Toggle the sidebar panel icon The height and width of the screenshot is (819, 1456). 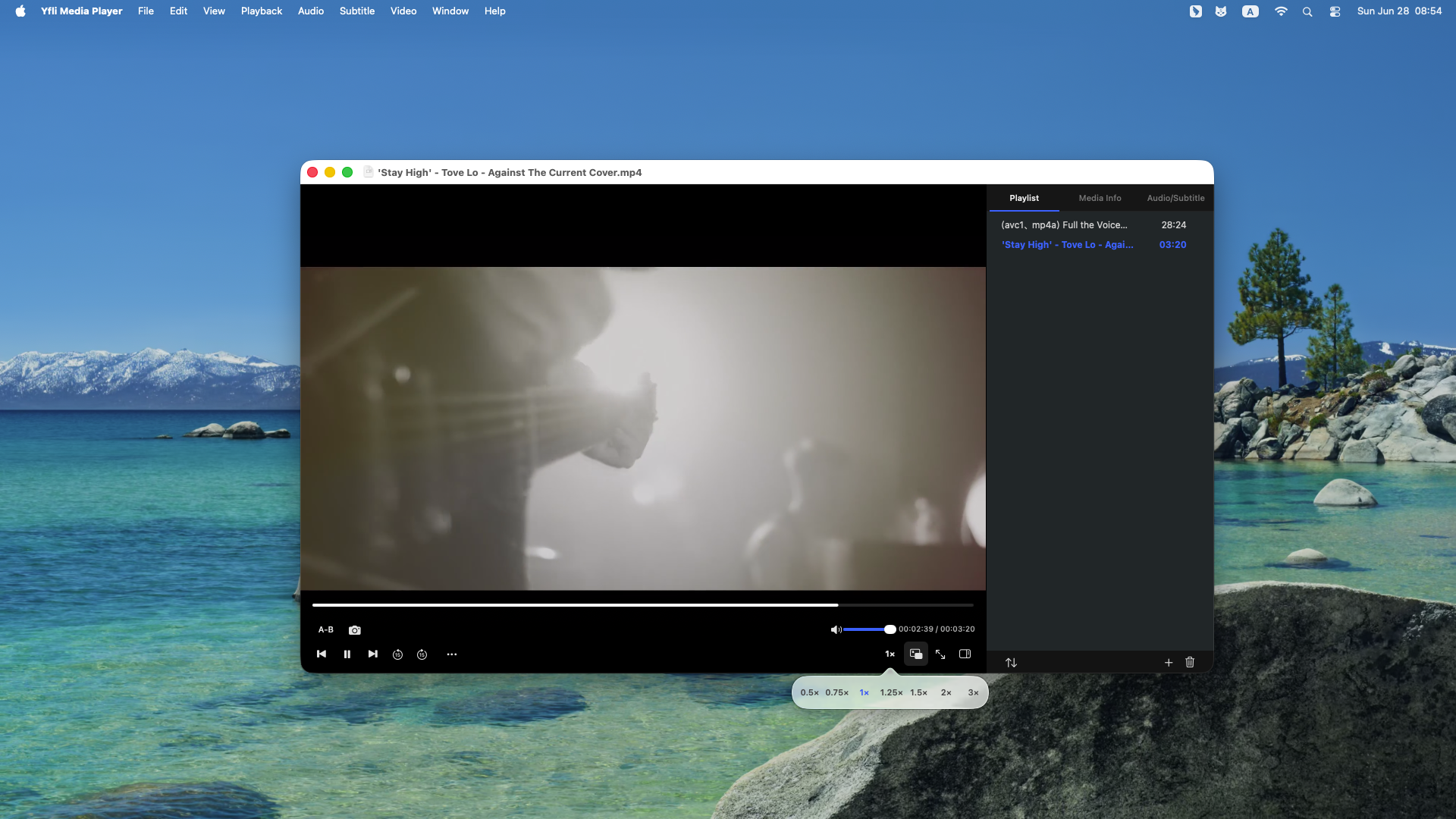[x=965, y=654]
